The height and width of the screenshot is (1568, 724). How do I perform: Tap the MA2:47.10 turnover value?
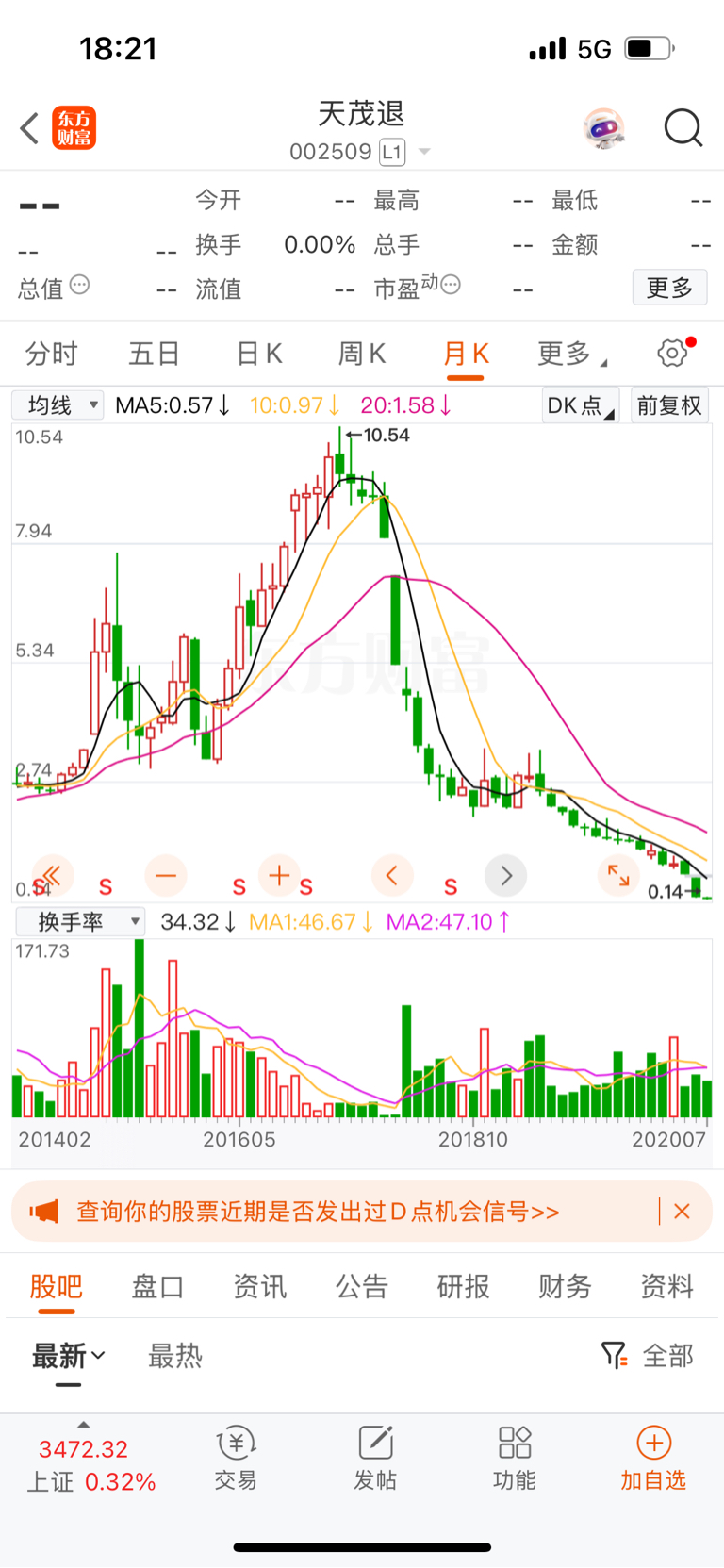point(449,921)
